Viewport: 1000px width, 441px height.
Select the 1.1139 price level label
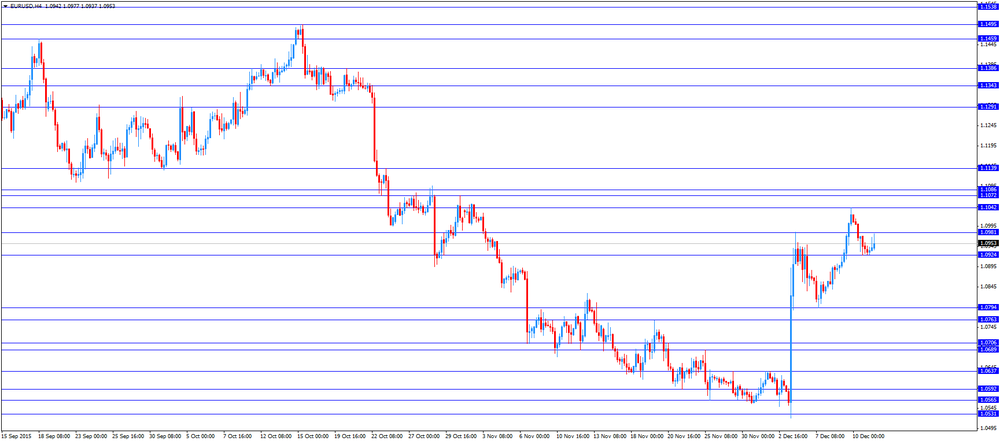click(988, 168)
